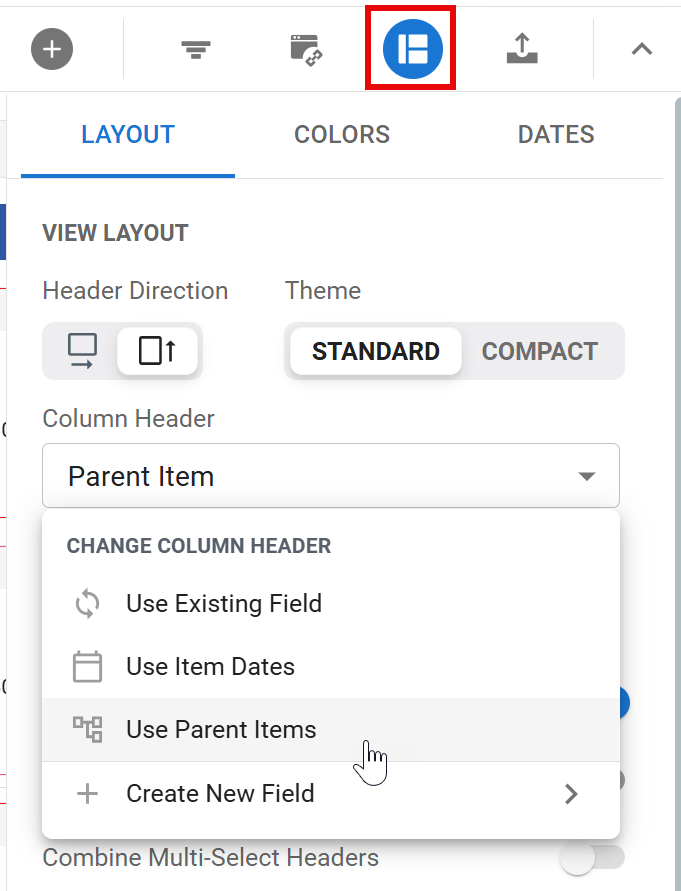Stay on the LAYOUT tab
This screenshot has height=891, width=681.
(x=127, y=134)
